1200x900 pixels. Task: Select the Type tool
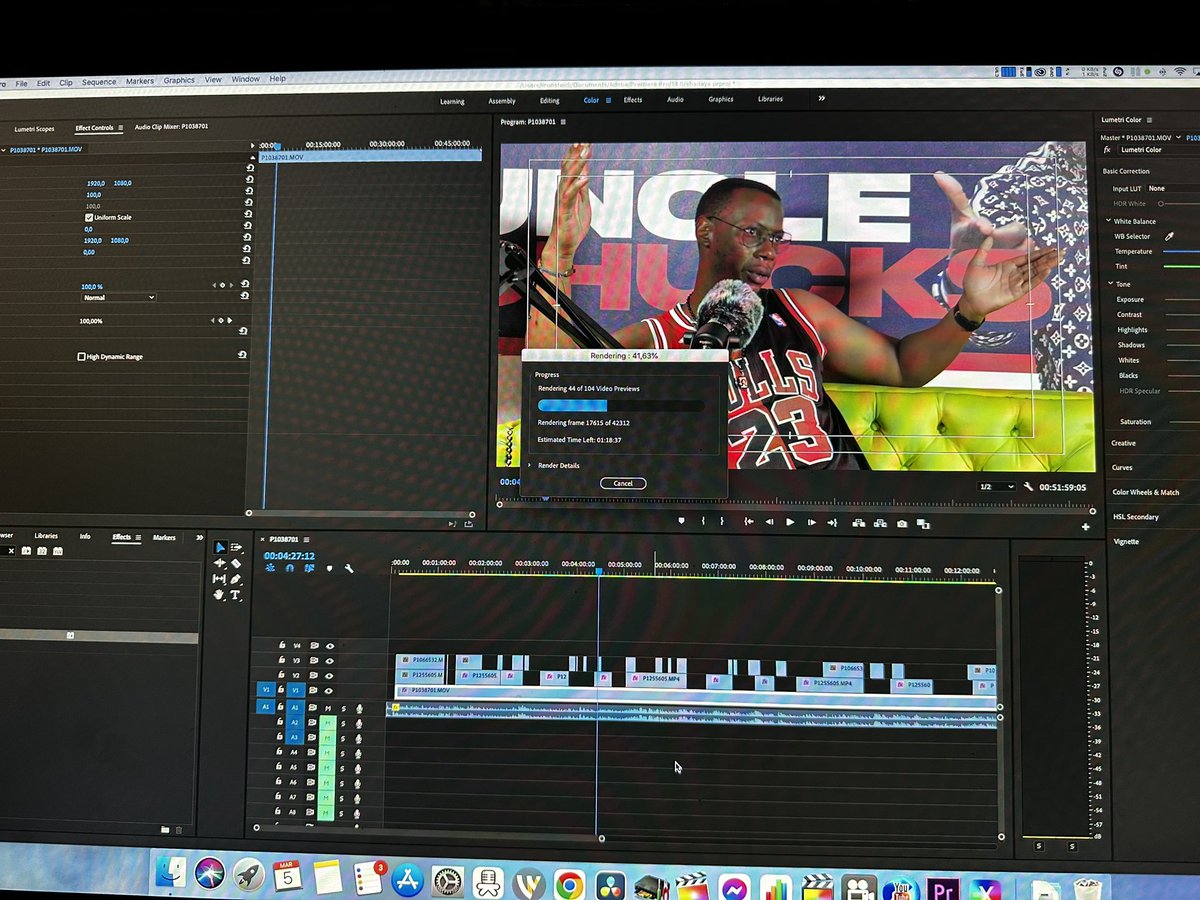(x=236, y=595)
